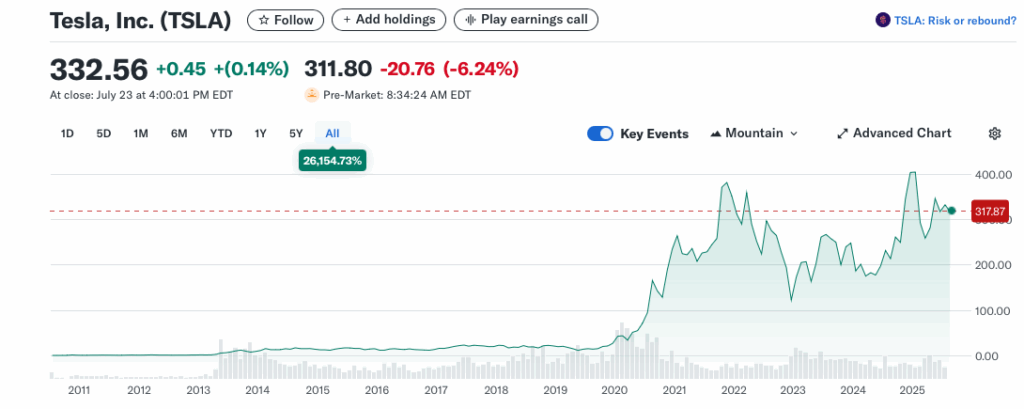Select the 5Y time range
Image resolution: width=1024 pixels, height=409 pixels.
tap(296, 133)
